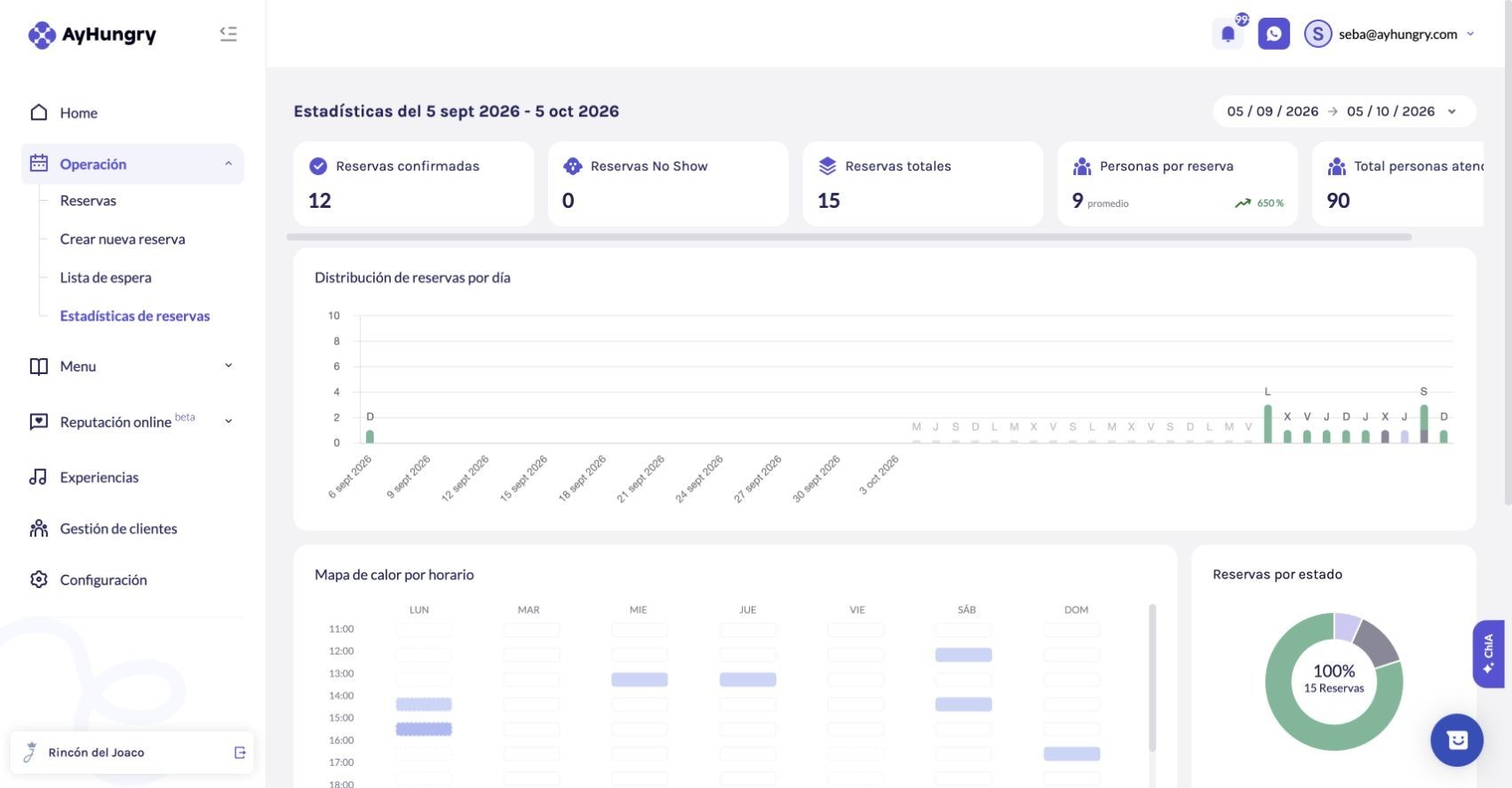The height and width of the screenshot is (788, 1512).
Task: Click the heatmap vertical scrollbar
Action: (x=1152, y=677)
